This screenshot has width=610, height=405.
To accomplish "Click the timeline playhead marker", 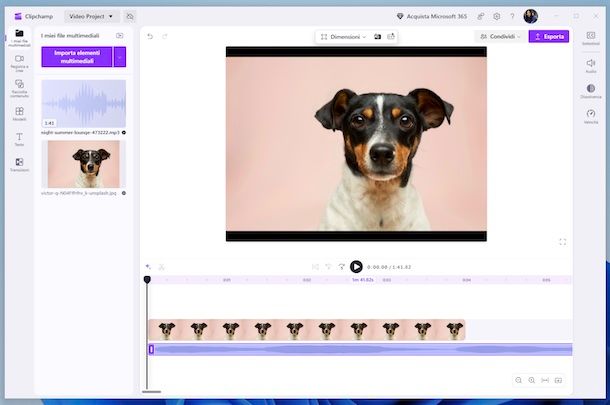I will (147, 279).
